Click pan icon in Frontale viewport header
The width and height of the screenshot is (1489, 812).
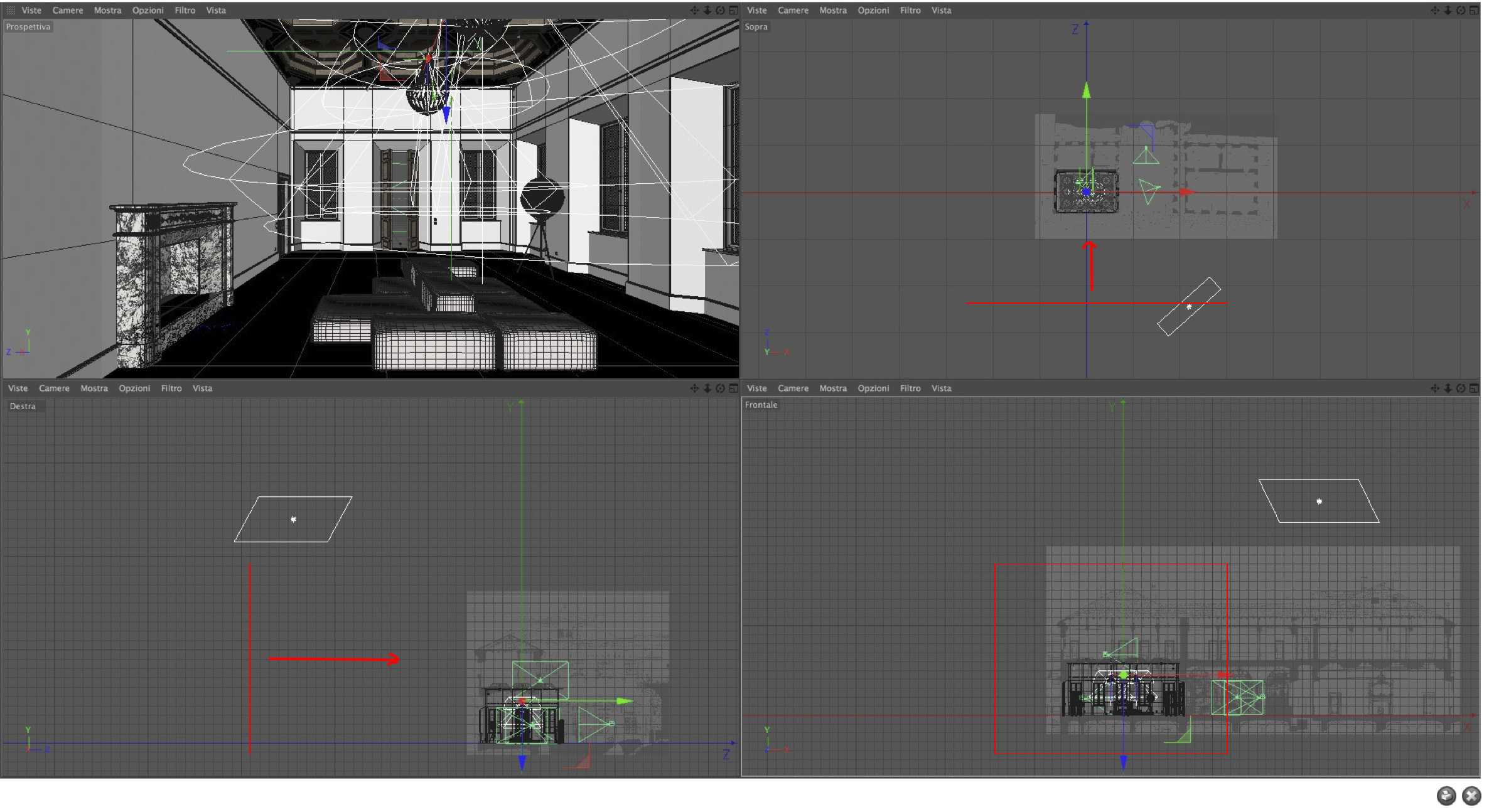1435,388
